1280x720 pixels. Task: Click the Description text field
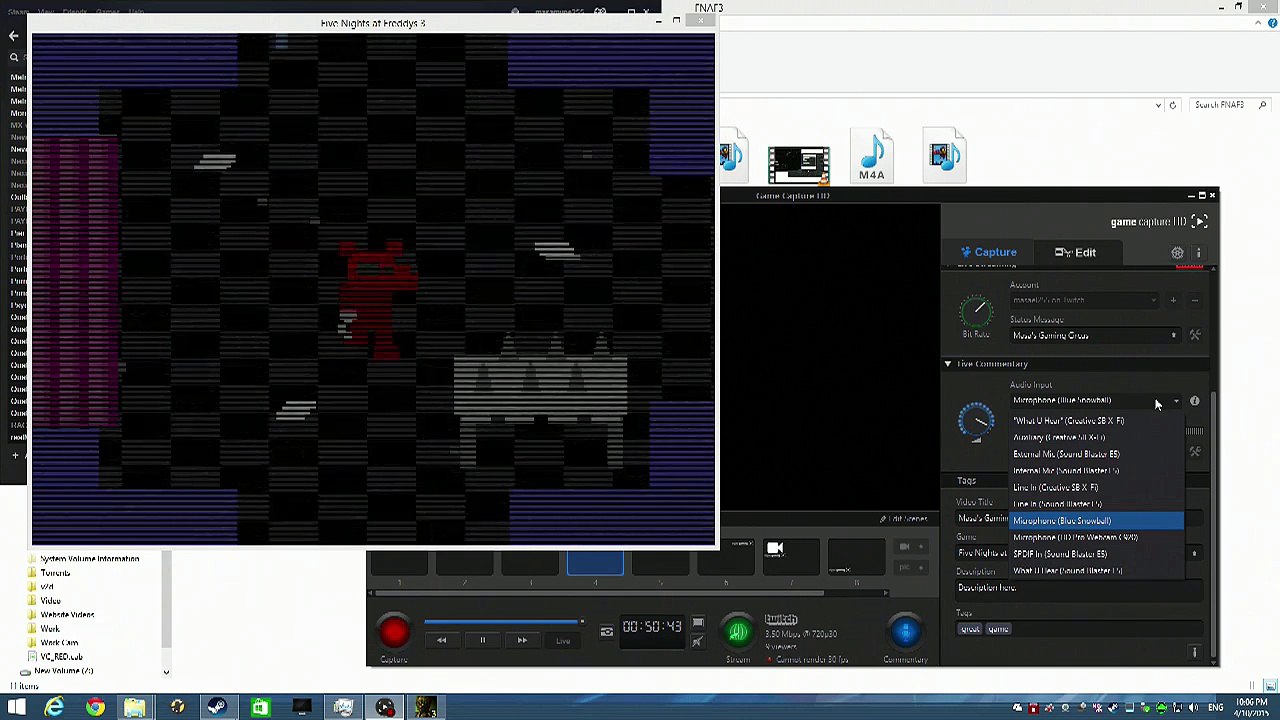click(1080, 588)
